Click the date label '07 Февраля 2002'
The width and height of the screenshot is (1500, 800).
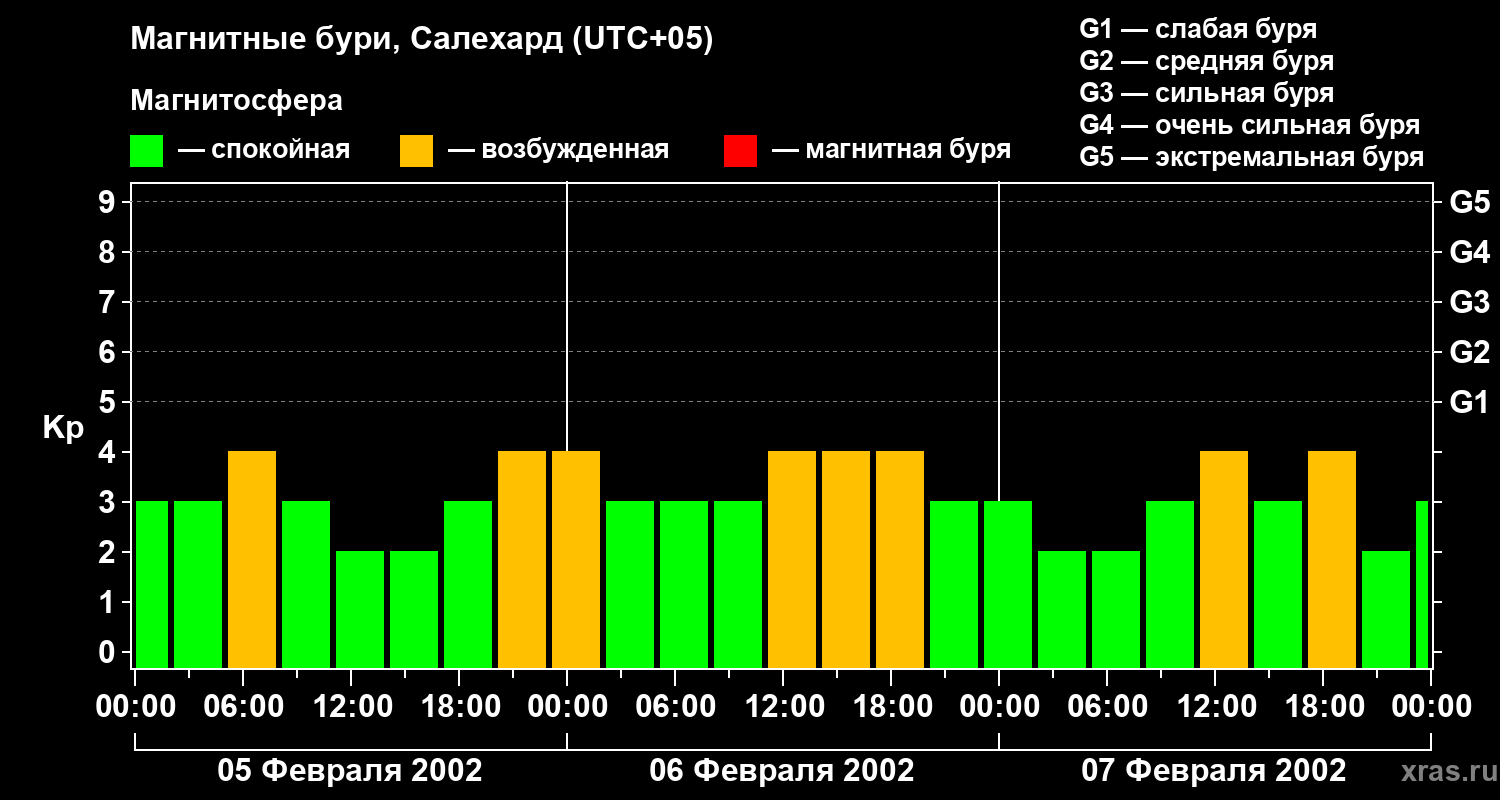(1214, 771)
